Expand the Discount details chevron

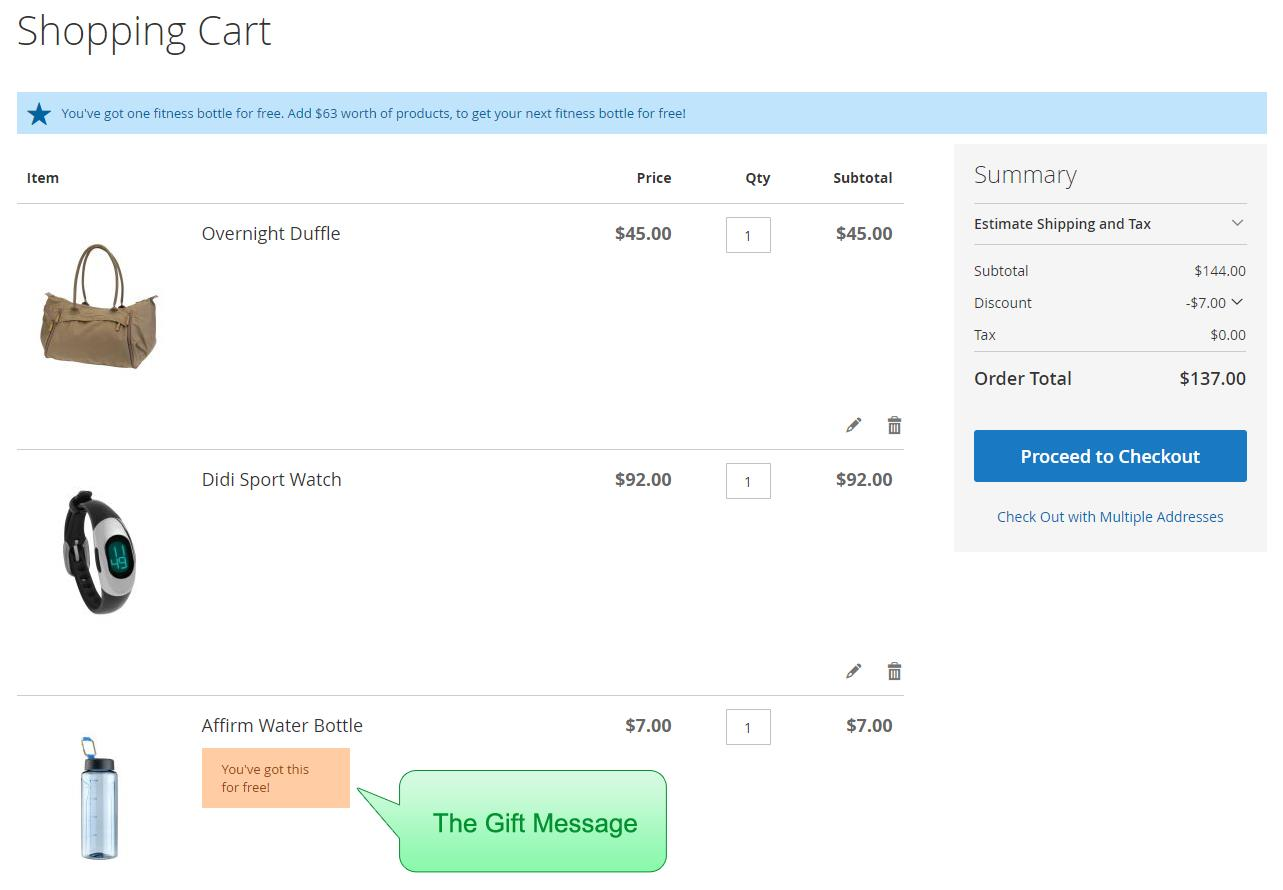click(1237, 302)
